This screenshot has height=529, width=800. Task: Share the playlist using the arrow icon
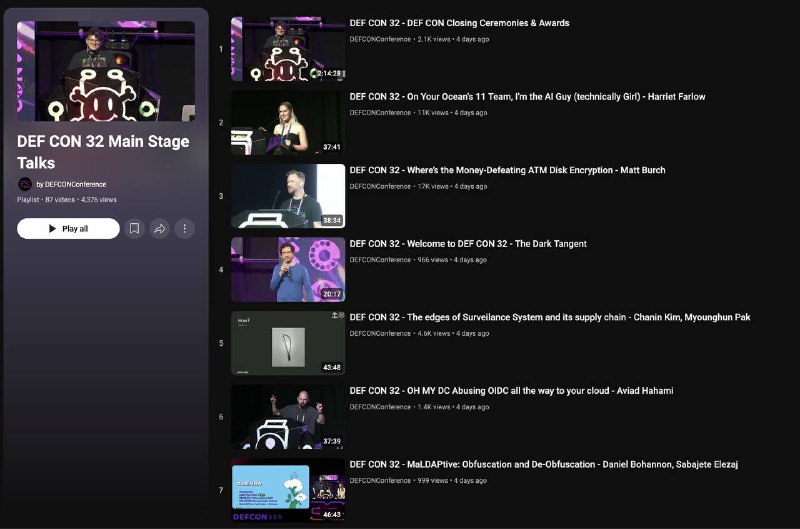click(160, 229)
